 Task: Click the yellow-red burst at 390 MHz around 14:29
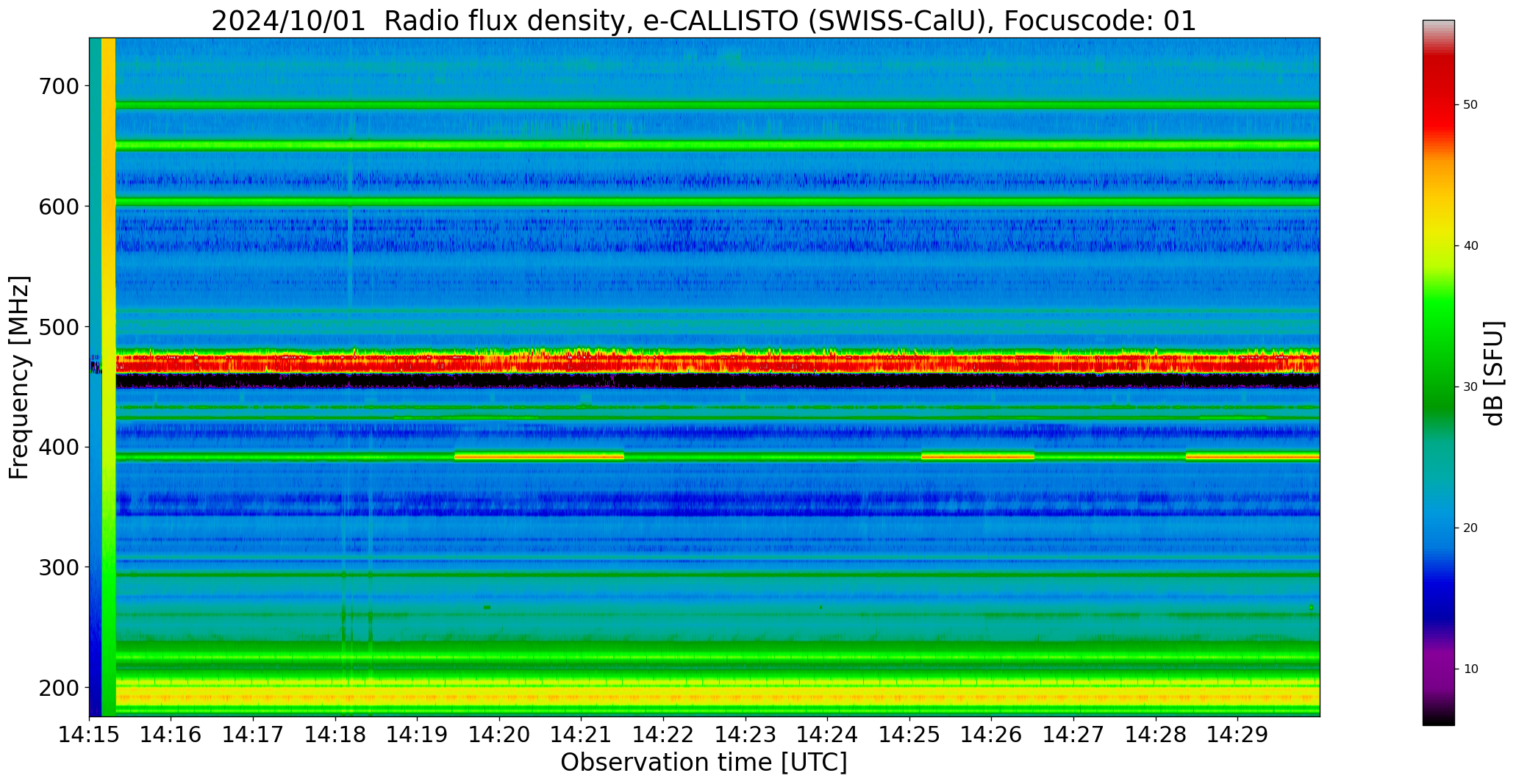tap(1252, 456)
